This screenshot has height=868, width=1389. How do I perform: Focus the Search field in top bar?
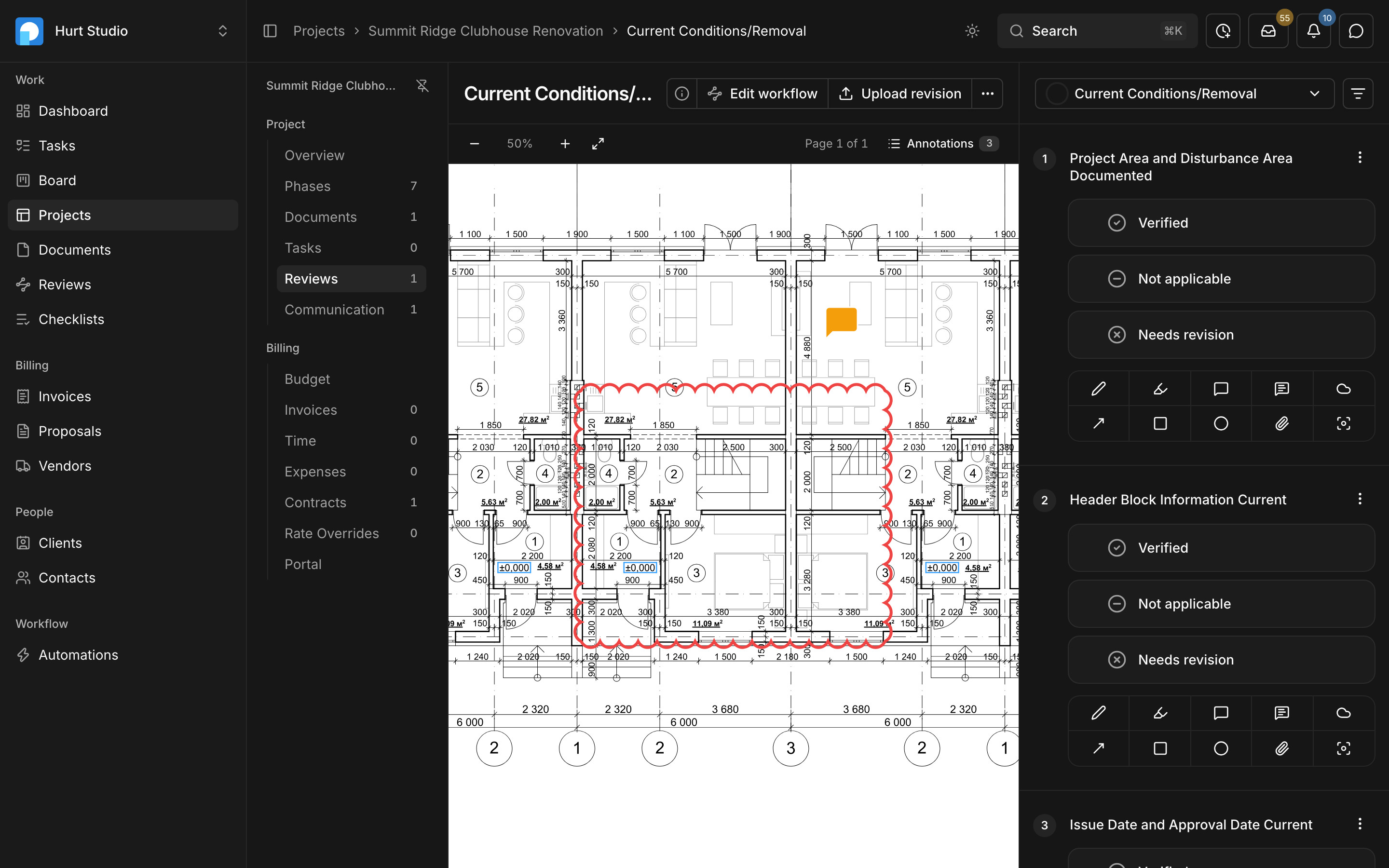(1097, 31)
